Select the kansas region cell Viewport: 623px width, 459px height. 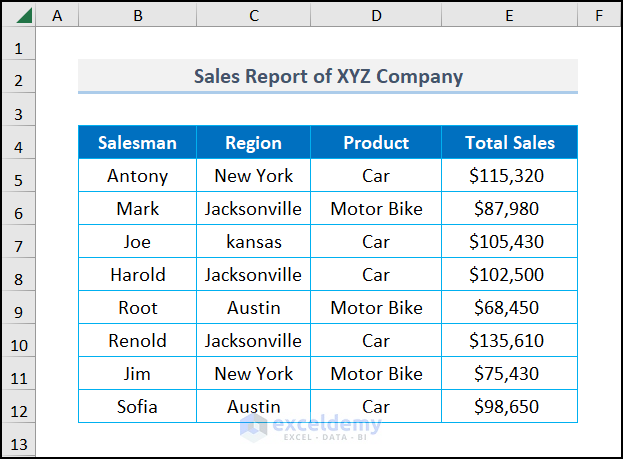253,242
